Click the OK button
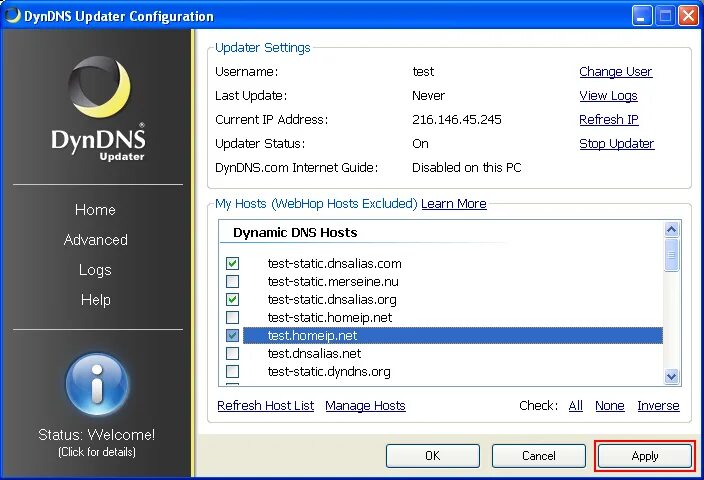704x480 pixels. point(433,456)
